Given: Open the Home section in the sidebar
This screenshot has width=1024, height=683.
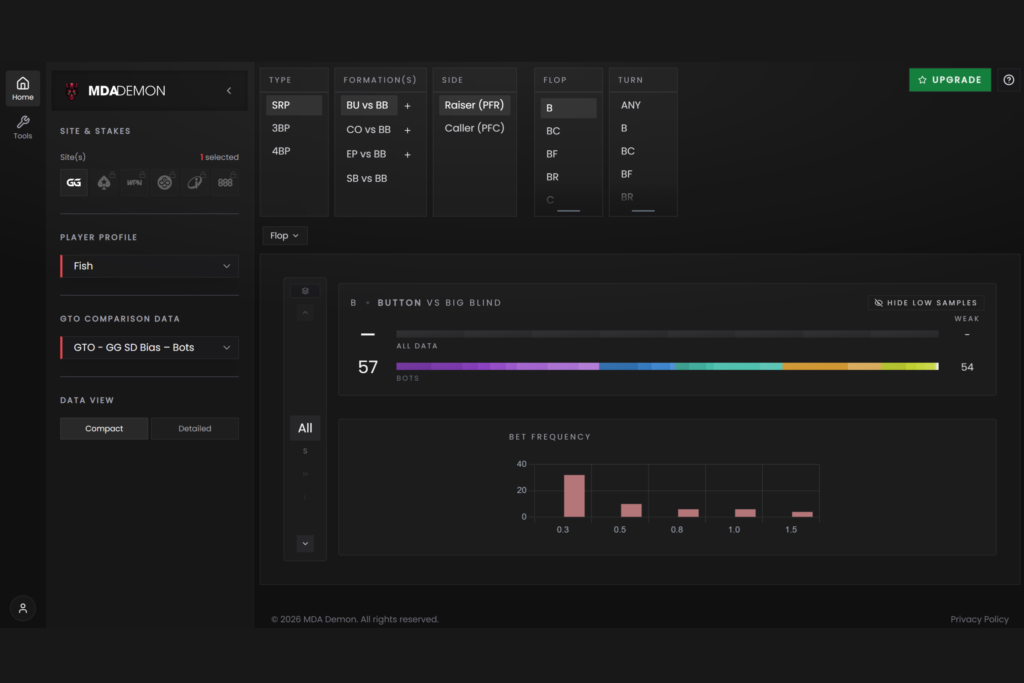Looking at the screenshot, I should point(23,88).
